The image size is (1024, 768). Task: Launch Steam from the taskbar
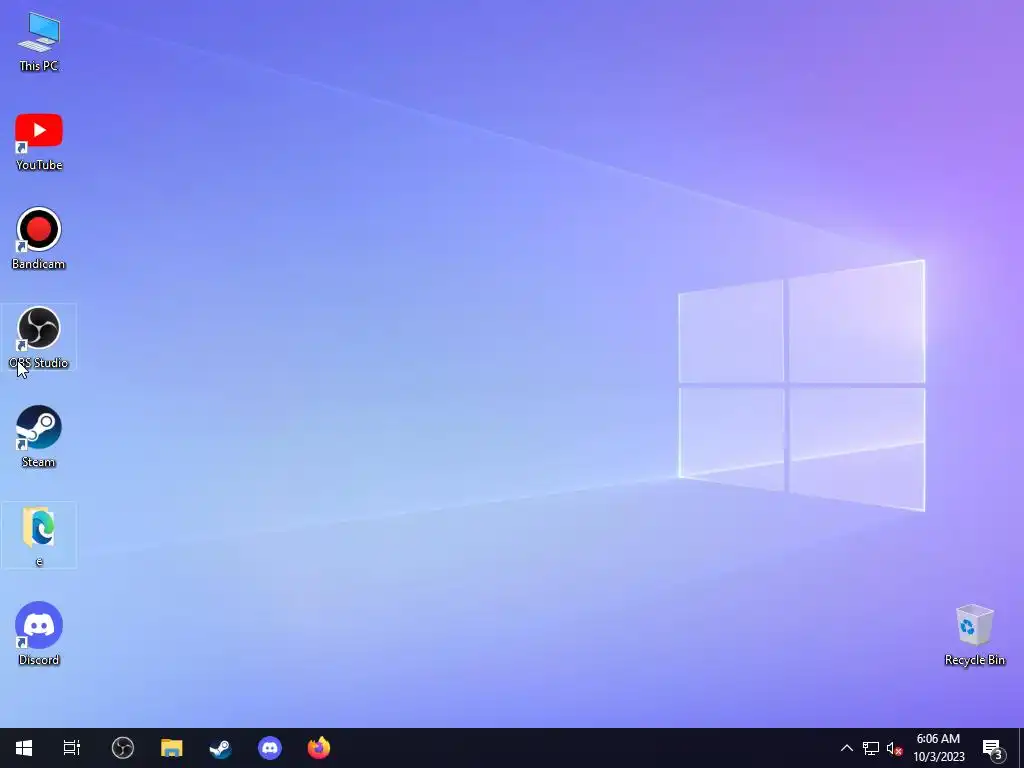tap(221, 748)
